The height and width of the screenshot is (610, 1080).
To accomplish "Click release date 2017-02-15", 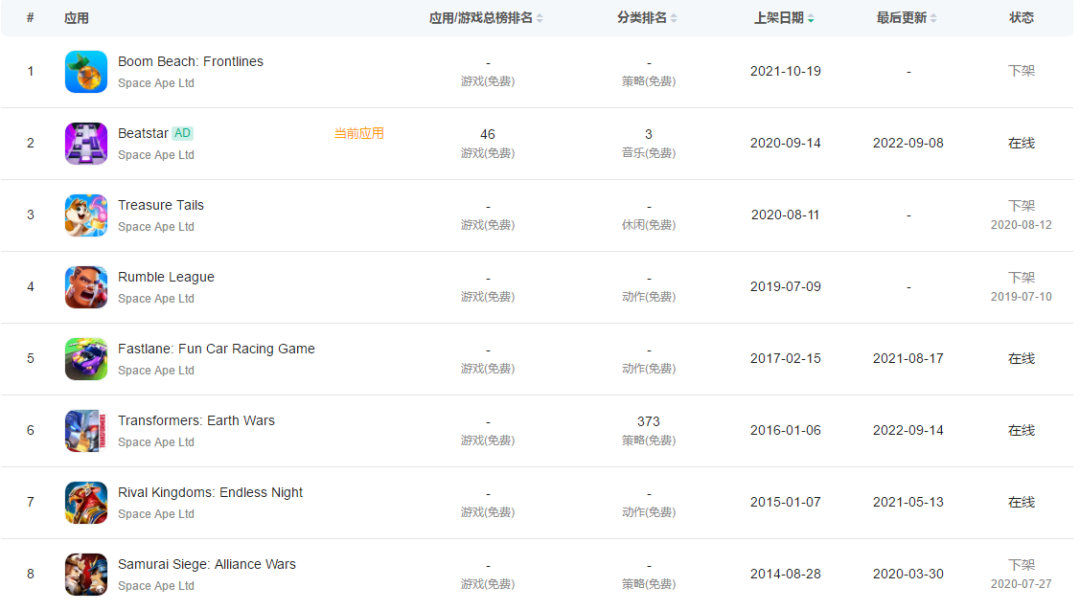I will [x=785, y=359].
